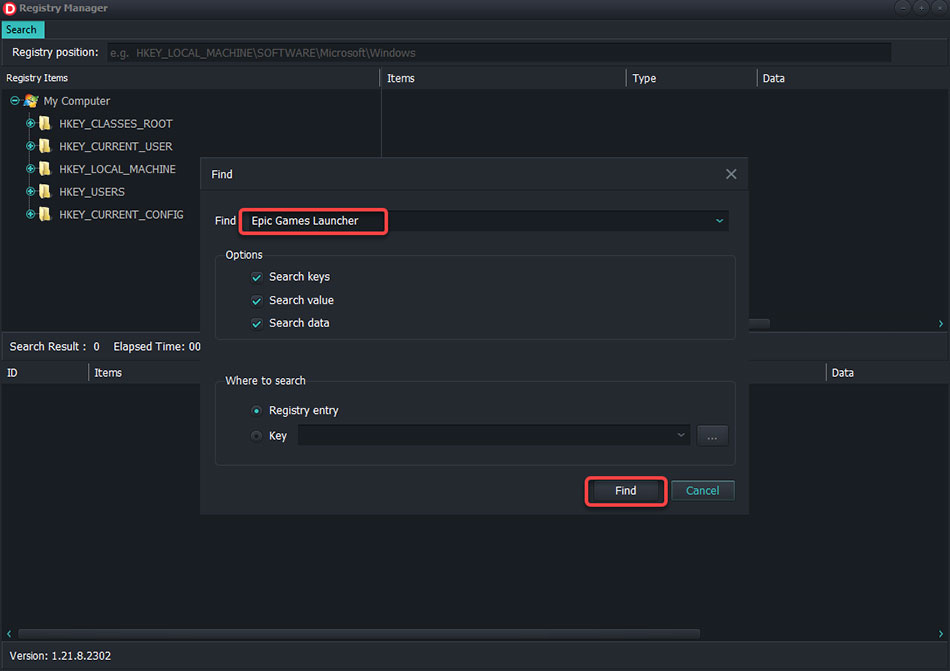Click the HKEY_USERS folder icon
The height and width of the screenshot is (671, 950).
[45, 191]
